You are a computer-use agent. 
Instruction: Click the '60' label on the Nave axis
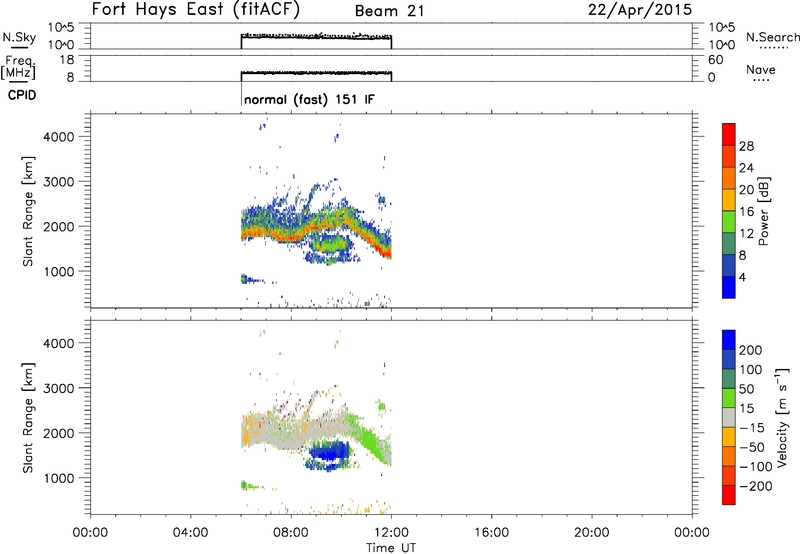coord(716,60)
